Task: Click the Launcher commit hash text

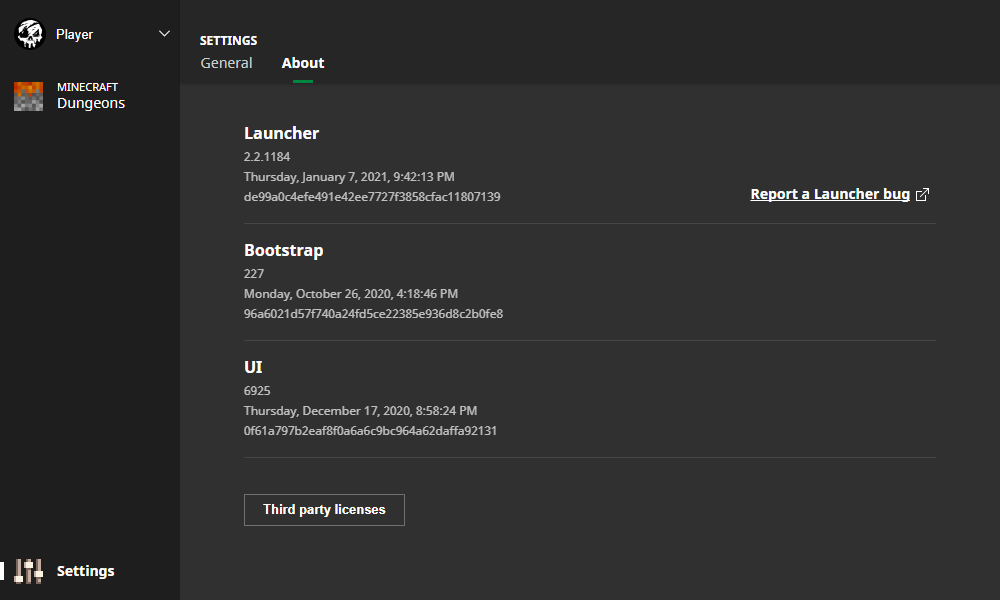Action: tap(372, 197)
